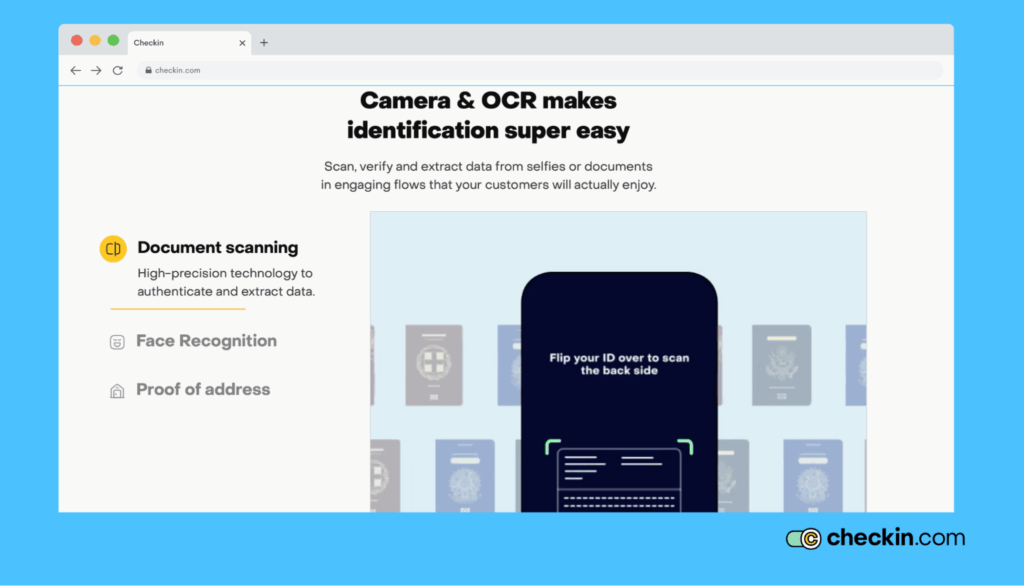Click the yellow minimize window button

[95, 41]
